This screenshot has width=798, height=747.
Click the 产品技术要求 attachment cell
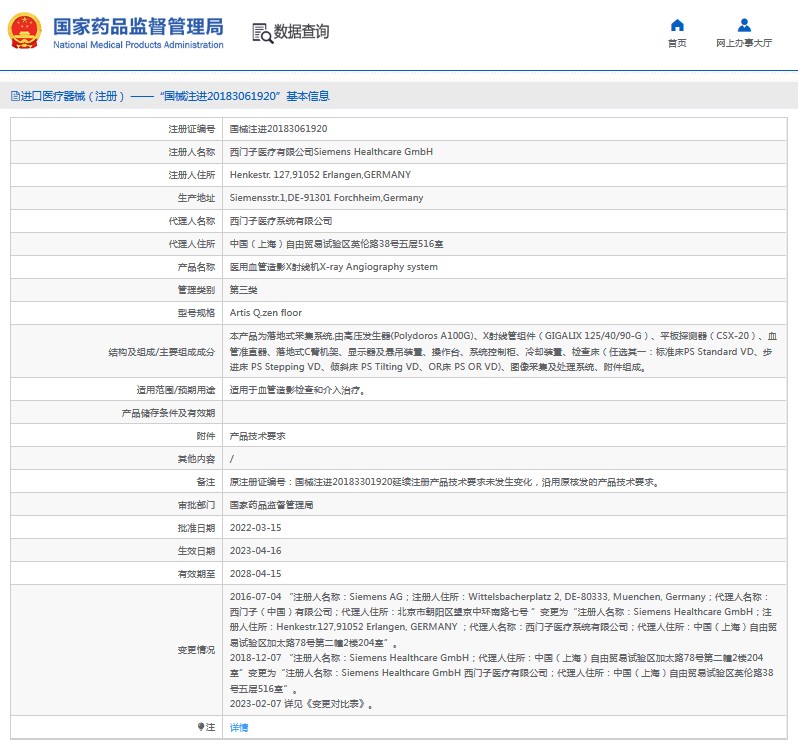click(x=258, y=436)
